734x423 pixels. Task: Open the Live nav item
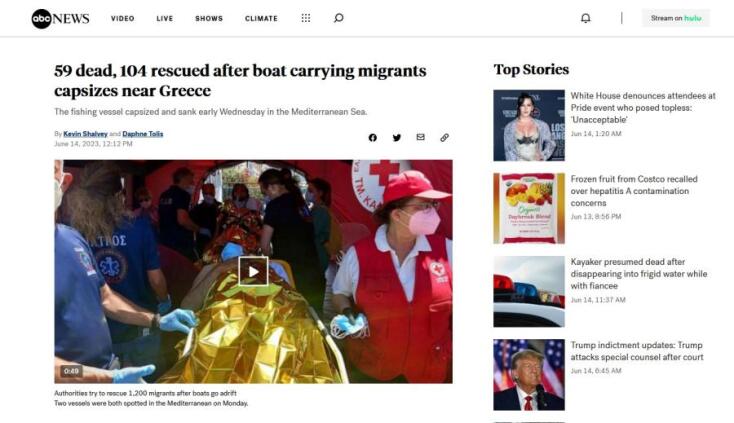click(x=165, y=18)
